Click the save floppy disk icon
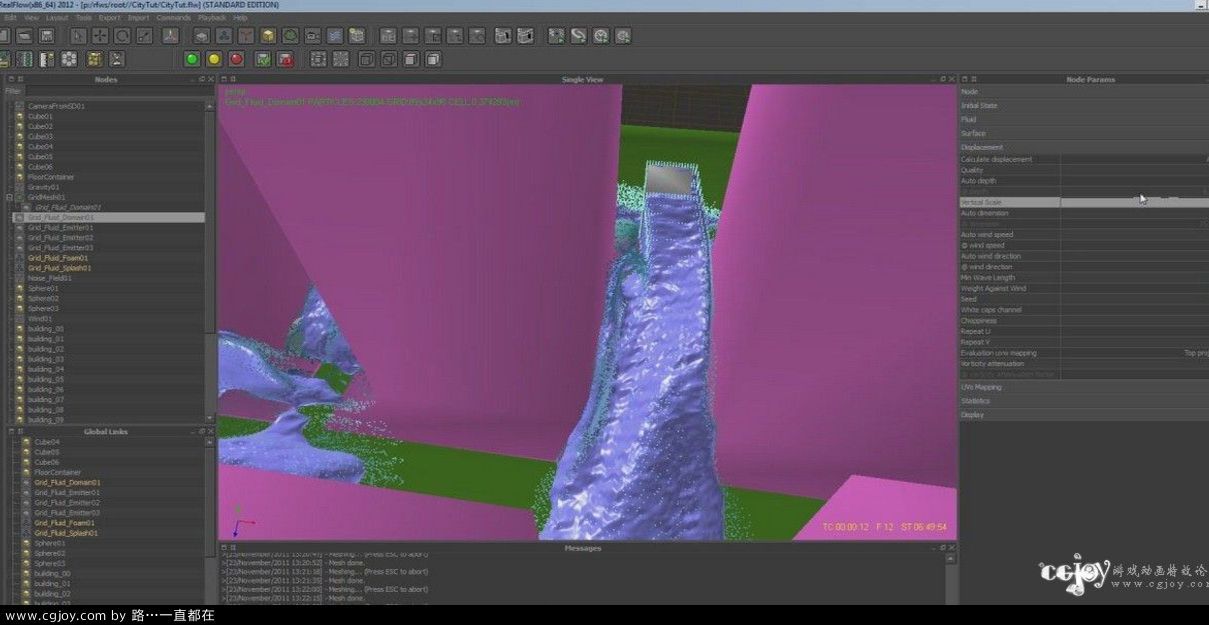Screen dimensions: 1209x625 coord(46,35)
